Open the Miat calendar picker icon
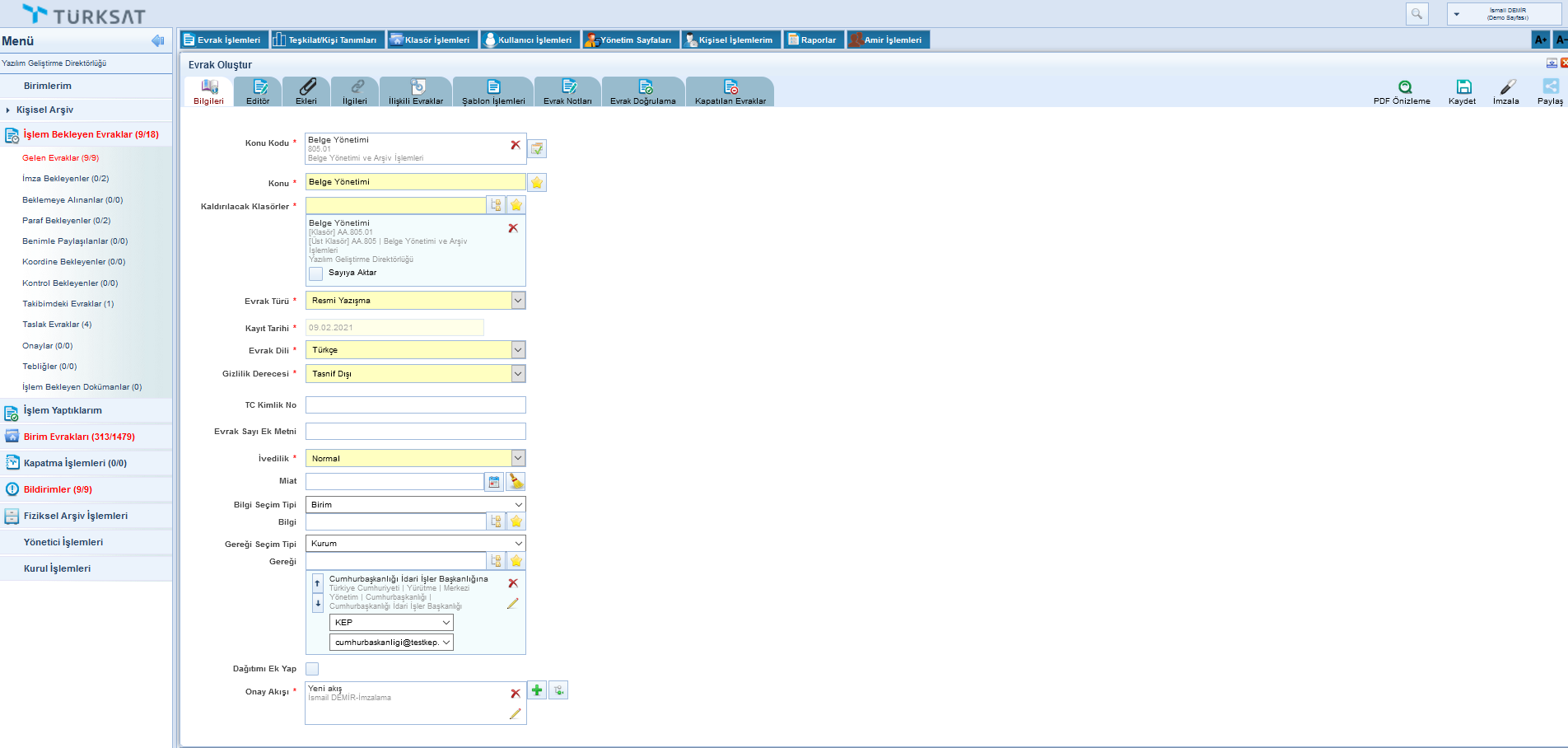The width and height of the screenshot is (1568, 748). click(494, 482)
